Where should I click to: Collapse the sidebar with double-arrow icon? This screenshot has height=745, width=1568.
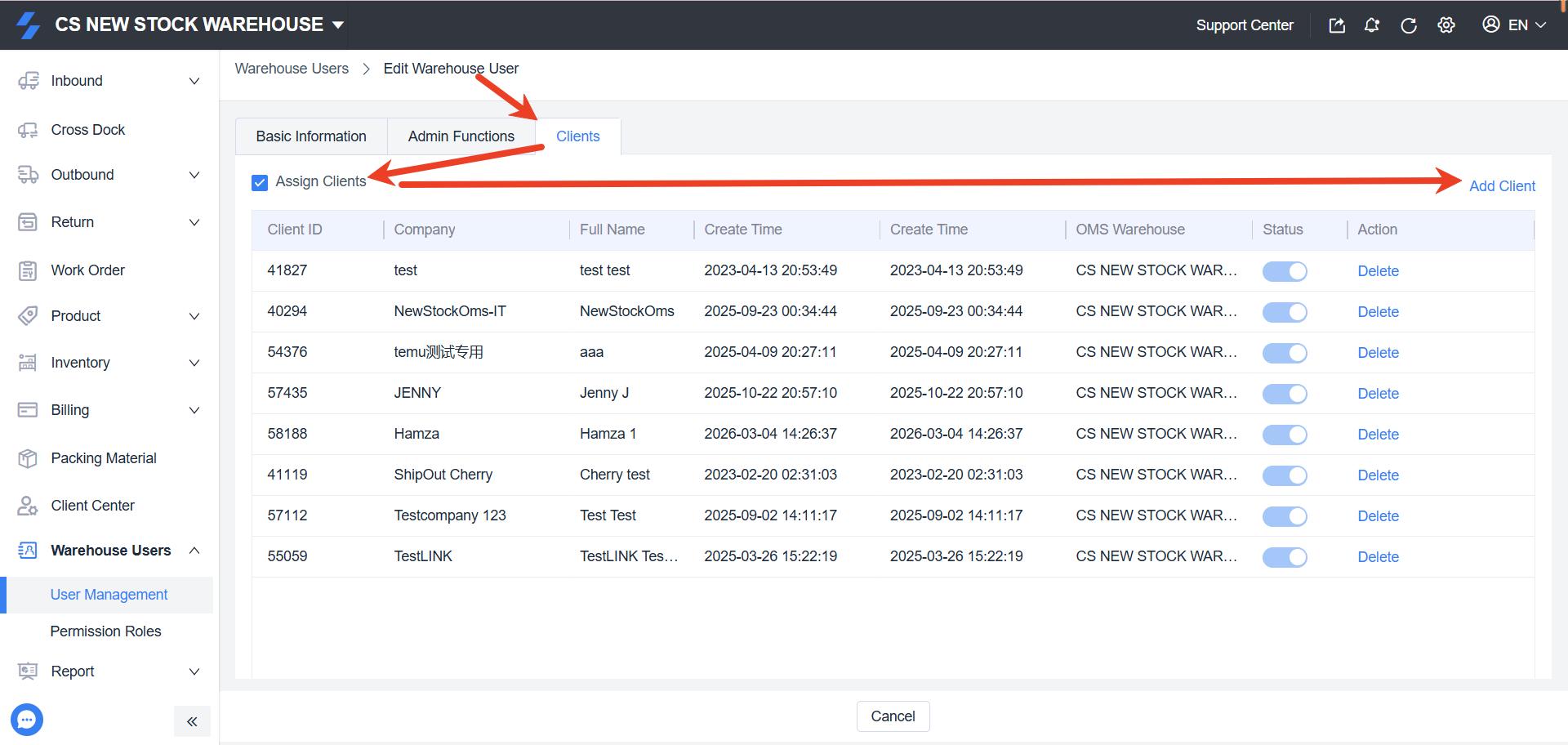(192, 721)
